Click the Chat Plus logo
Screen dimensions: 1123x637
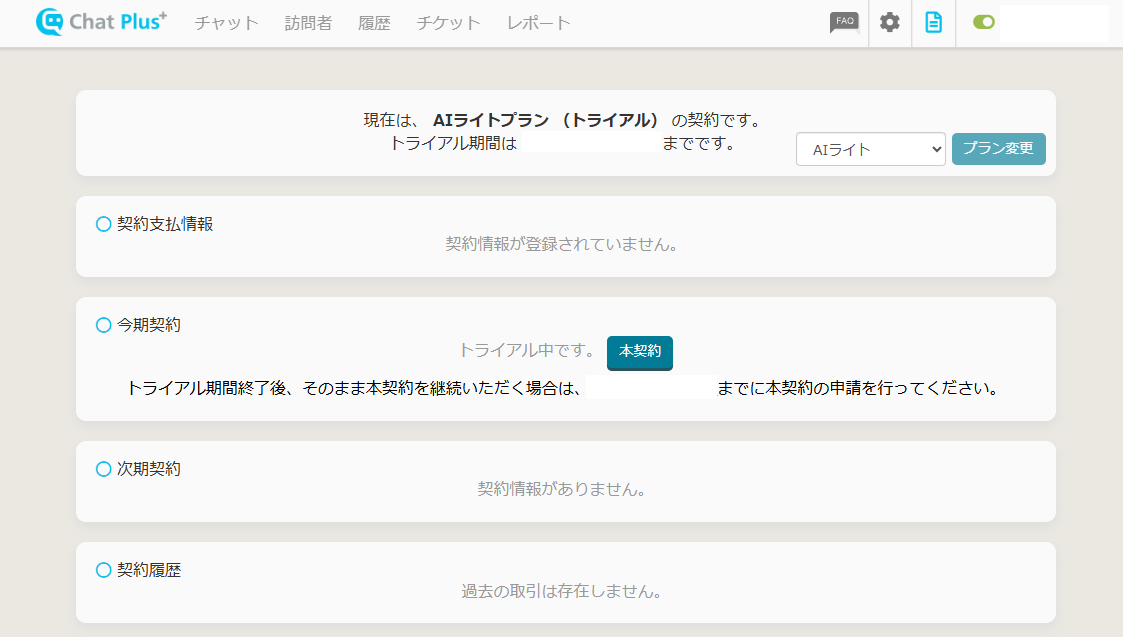coord(100,22)
